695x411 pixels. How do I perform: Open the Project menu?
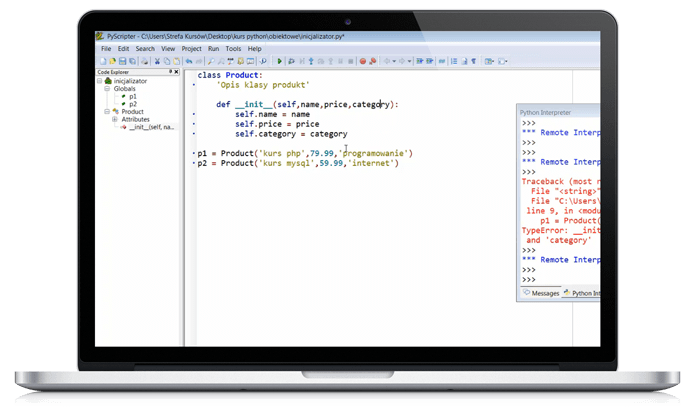pos(191,49)
